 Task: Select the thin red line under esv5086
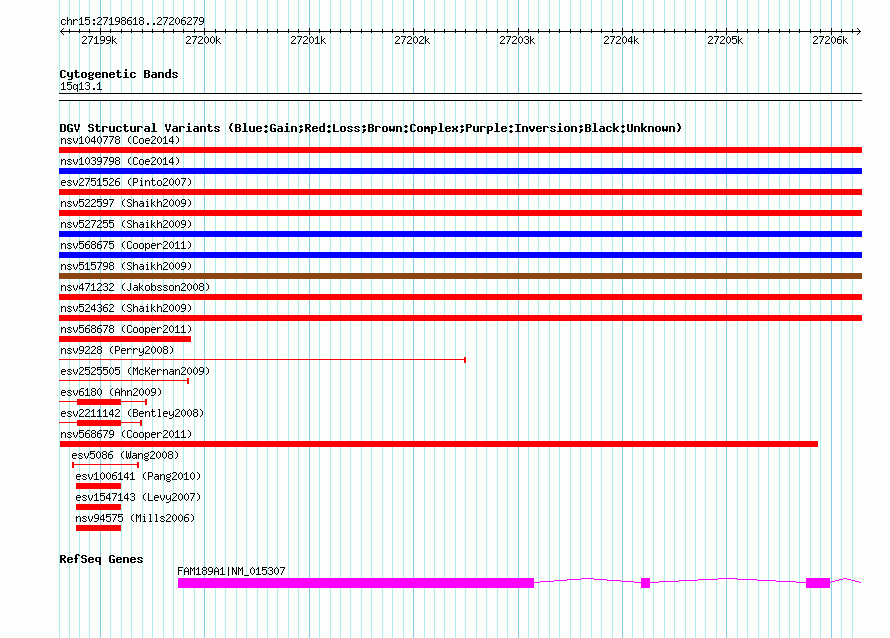tap(106, 465)
